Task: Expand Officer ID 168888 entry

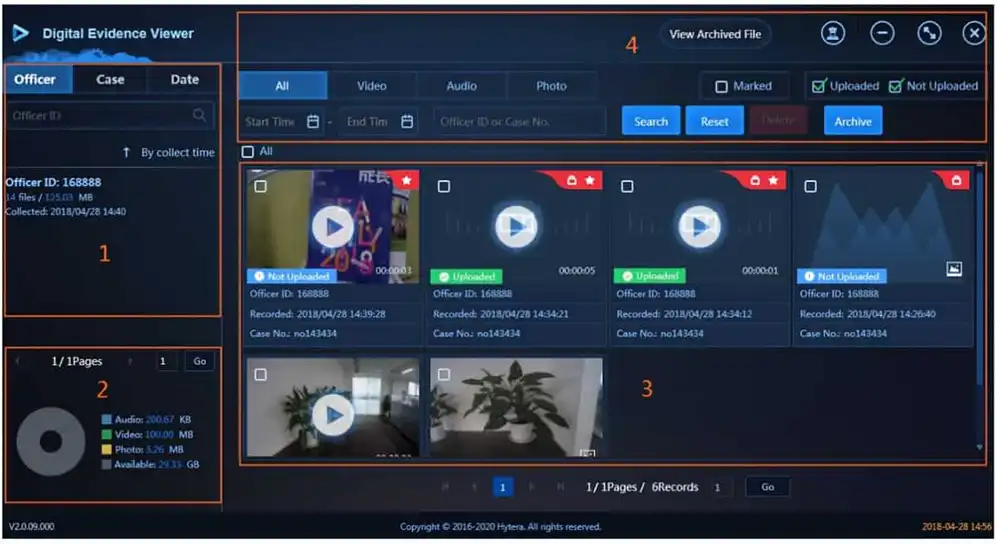Action: (x=53, y=183)
